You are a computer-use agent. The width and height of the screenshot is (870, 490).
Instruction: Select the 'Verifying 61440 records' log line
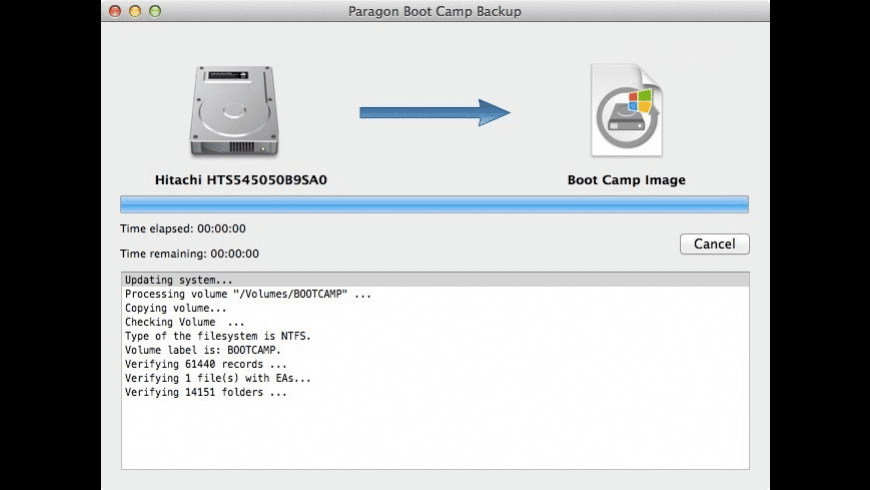[x=435, y=364]
